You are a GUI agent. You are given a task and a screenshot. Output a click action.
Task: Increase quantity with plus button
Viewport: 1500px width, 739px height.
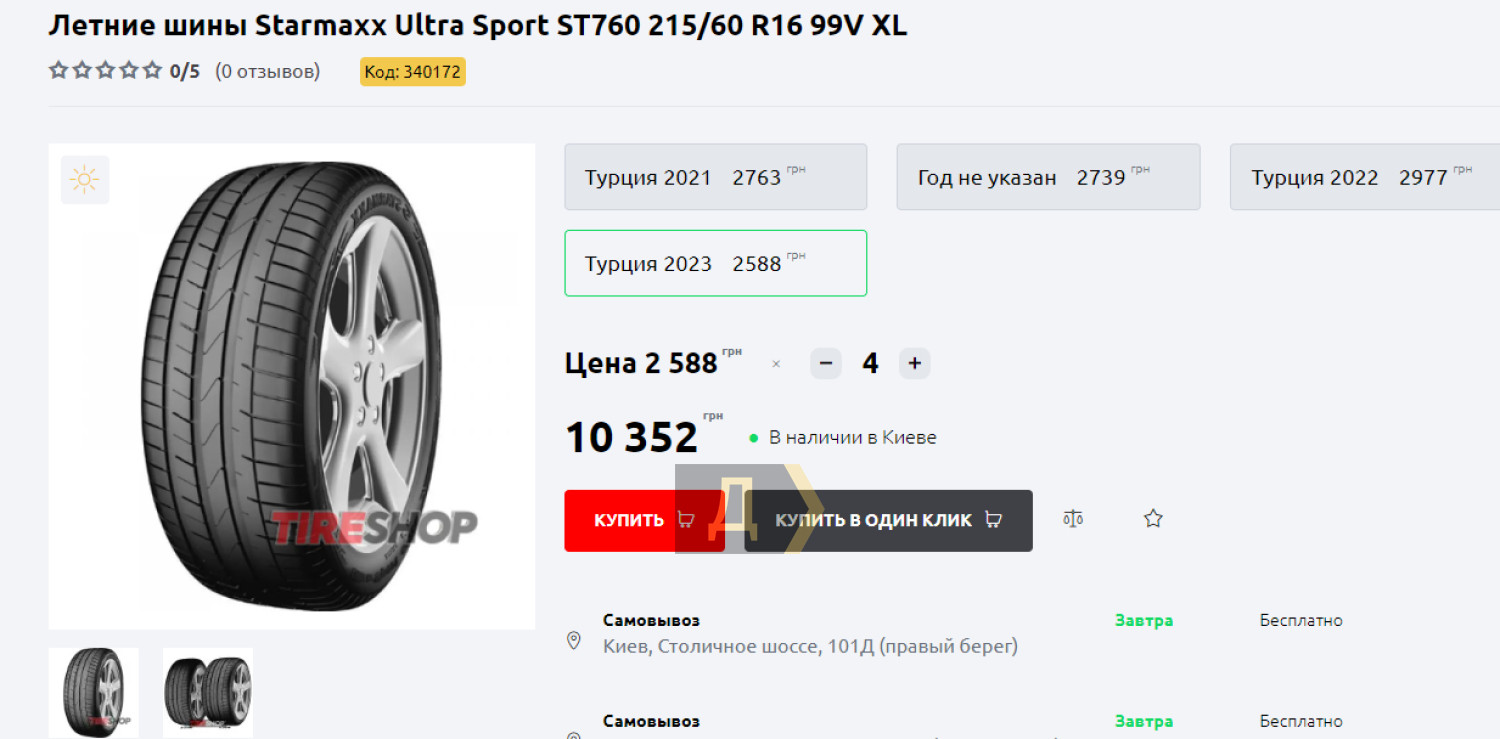tap(914, 363)
